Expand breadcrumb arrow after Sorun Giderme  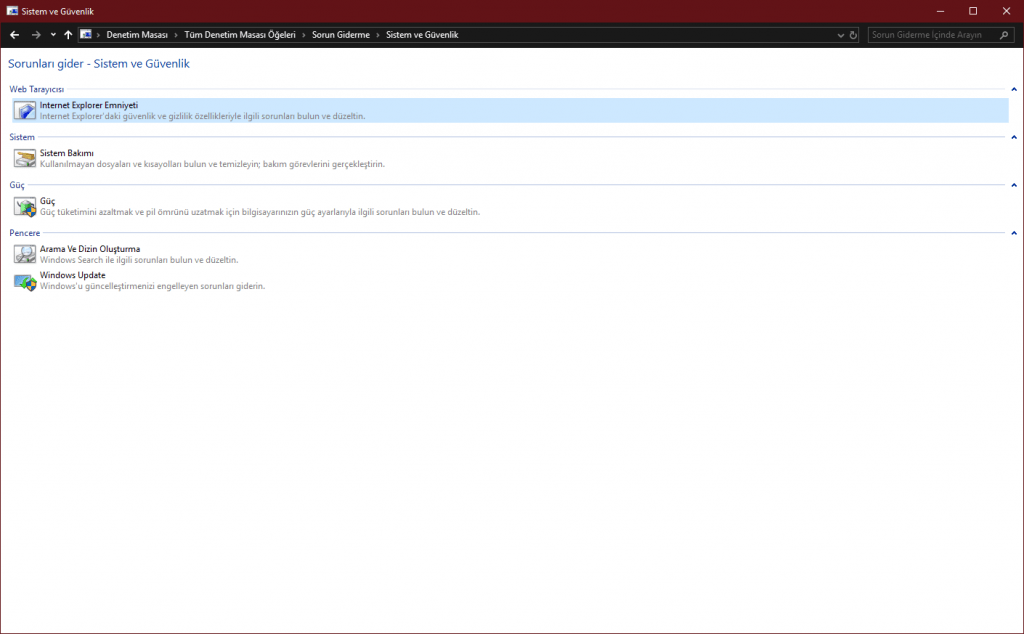pos(377,35)
